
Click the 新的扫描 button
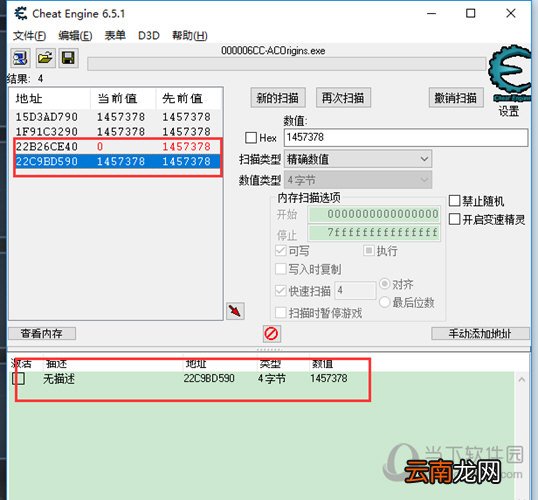click(278, 98)
